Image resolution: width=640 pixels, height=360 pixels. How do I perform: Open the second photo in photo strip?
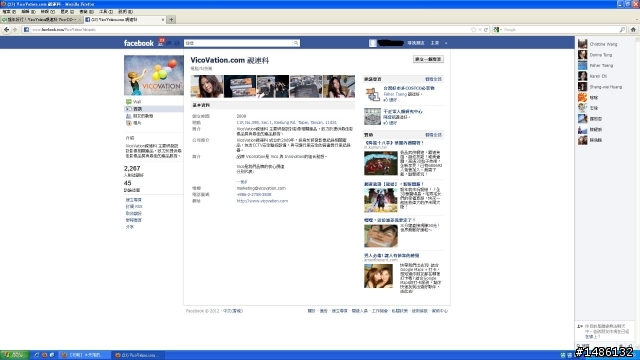[x=240, y=86]
